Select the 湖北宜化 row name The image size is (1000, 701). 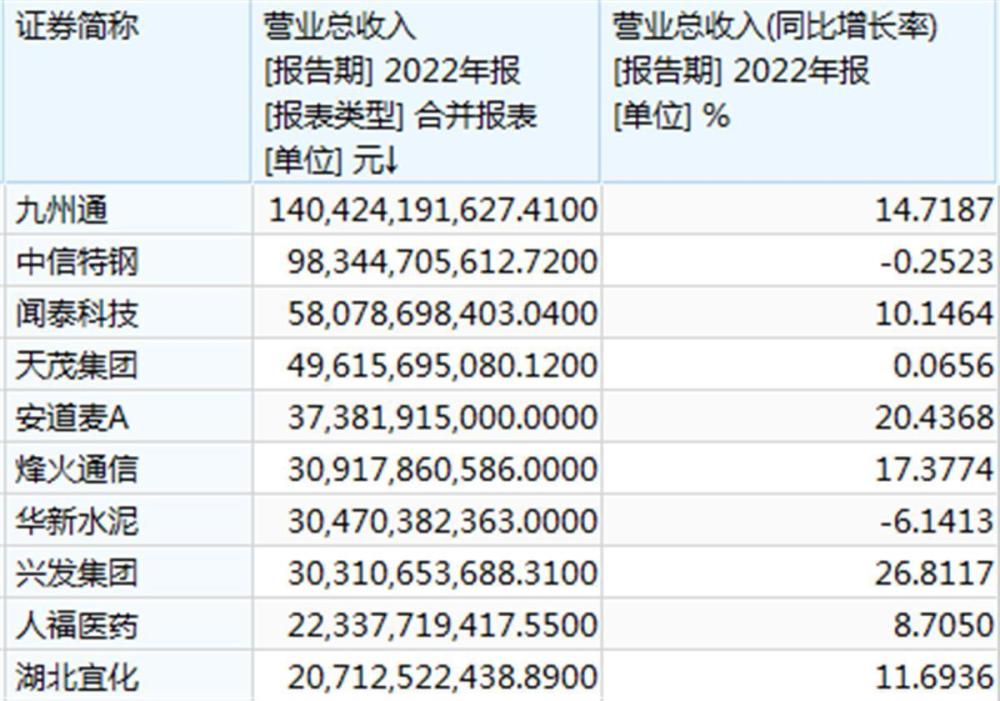[x=77, y=677]
